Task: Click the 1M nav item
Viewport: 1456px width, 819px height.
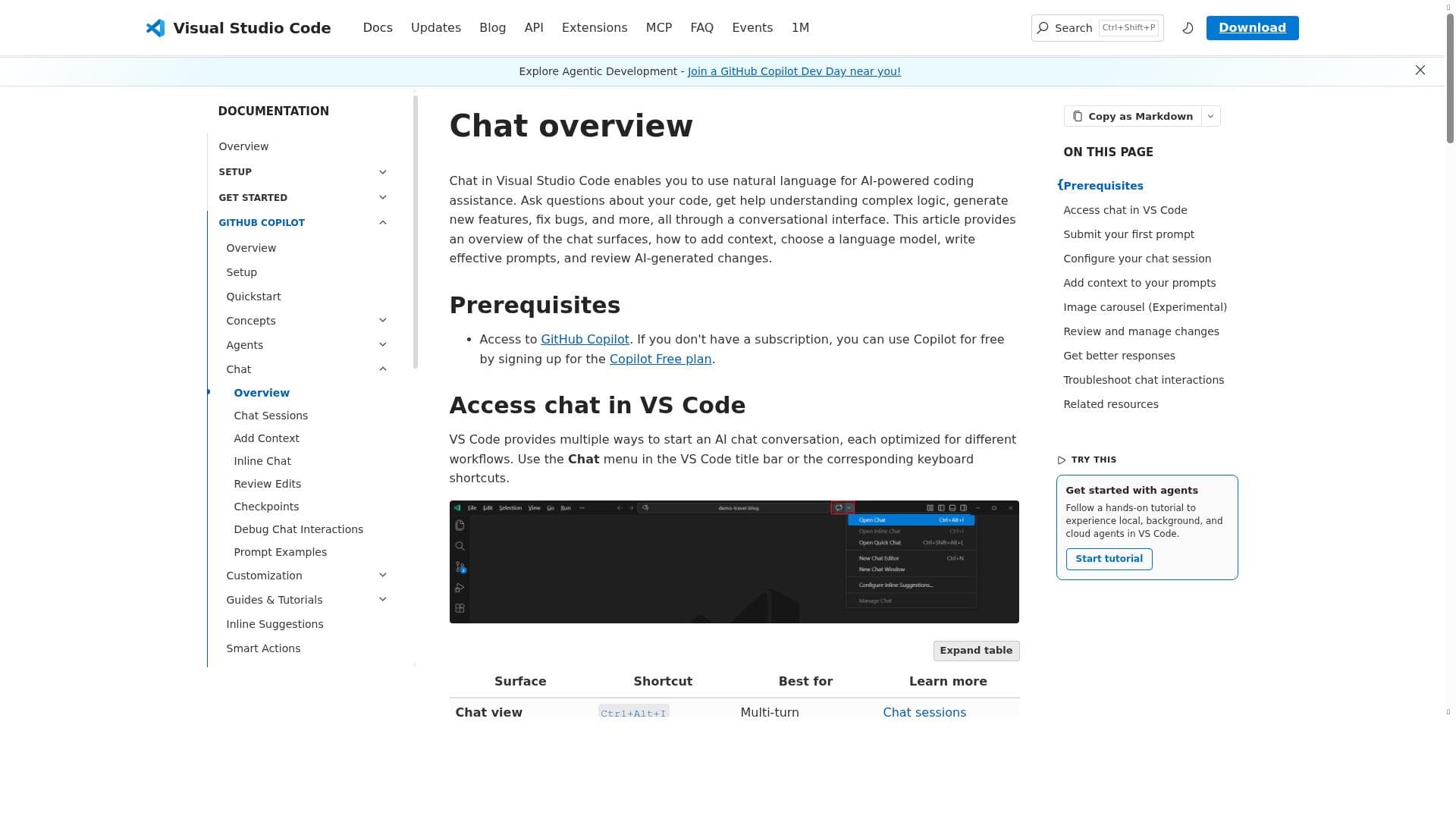Action: (x=800, y=28)
